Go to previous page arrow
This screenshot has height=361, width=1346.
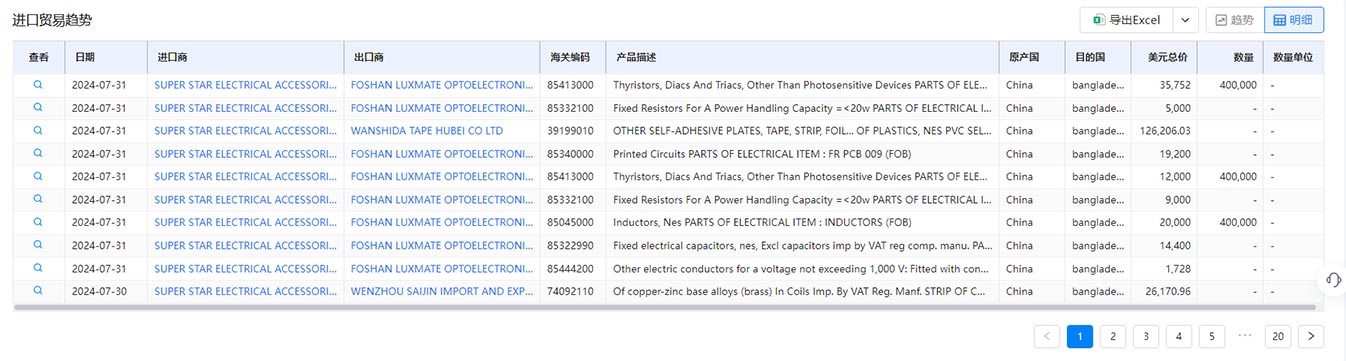[x=1047, y=336]
